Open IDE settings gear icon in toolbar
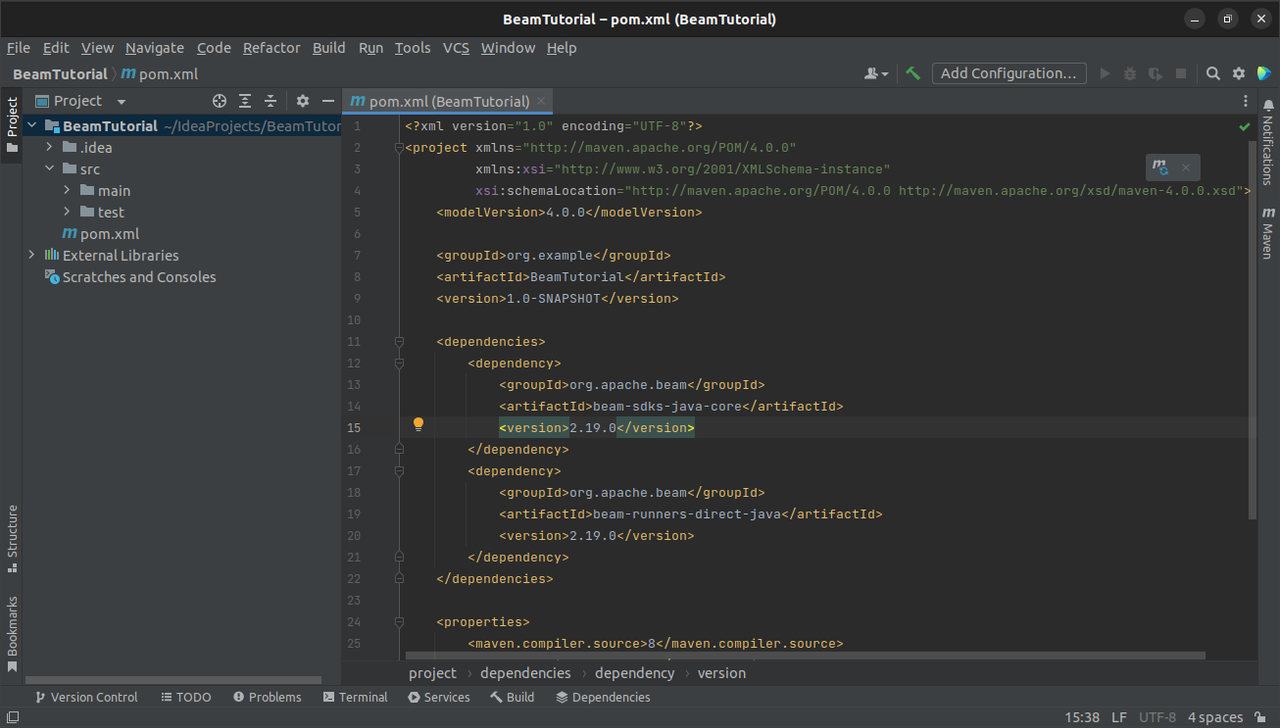Screen dimensions: 1280x728 point(1239,73)
